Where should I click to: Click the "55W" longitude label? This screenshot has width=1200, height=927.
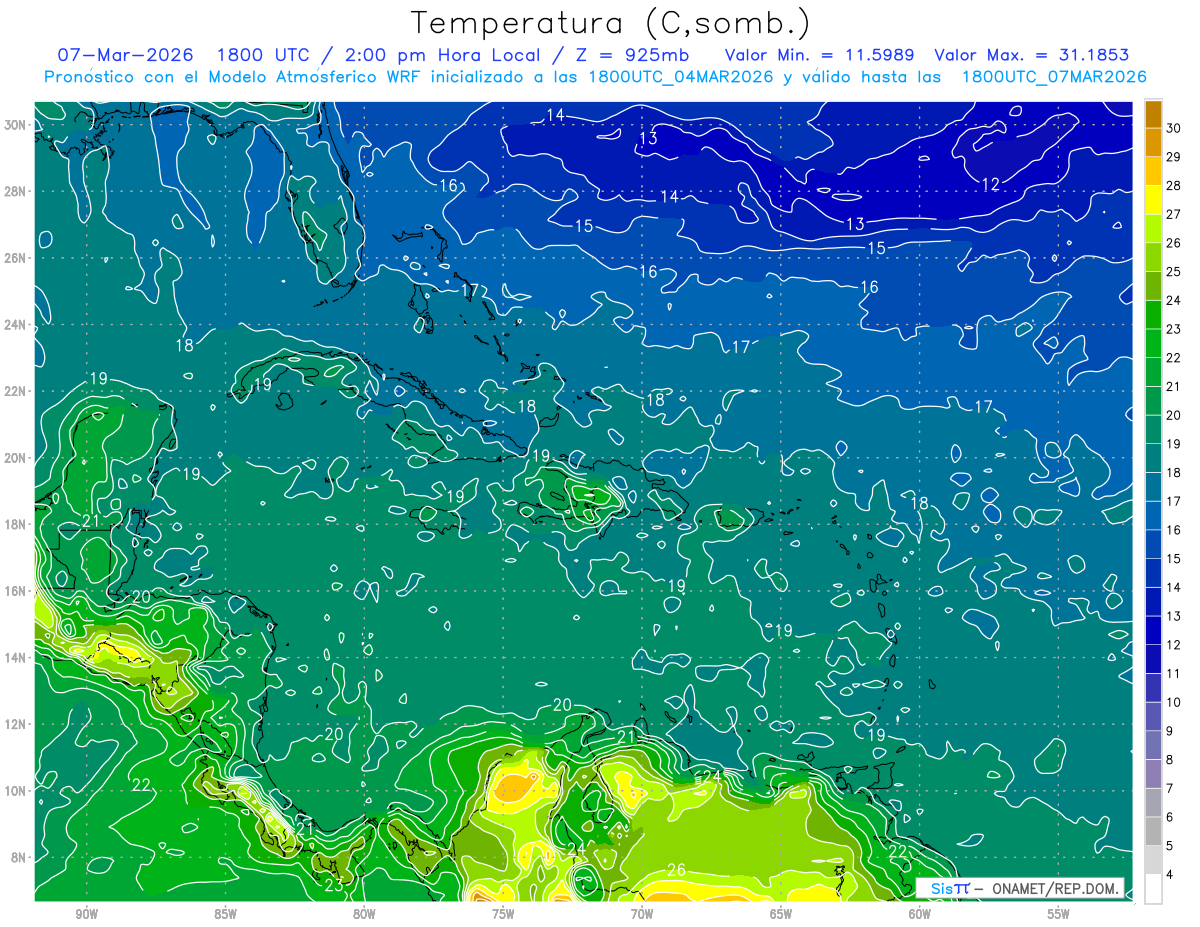click(1059, 914)
